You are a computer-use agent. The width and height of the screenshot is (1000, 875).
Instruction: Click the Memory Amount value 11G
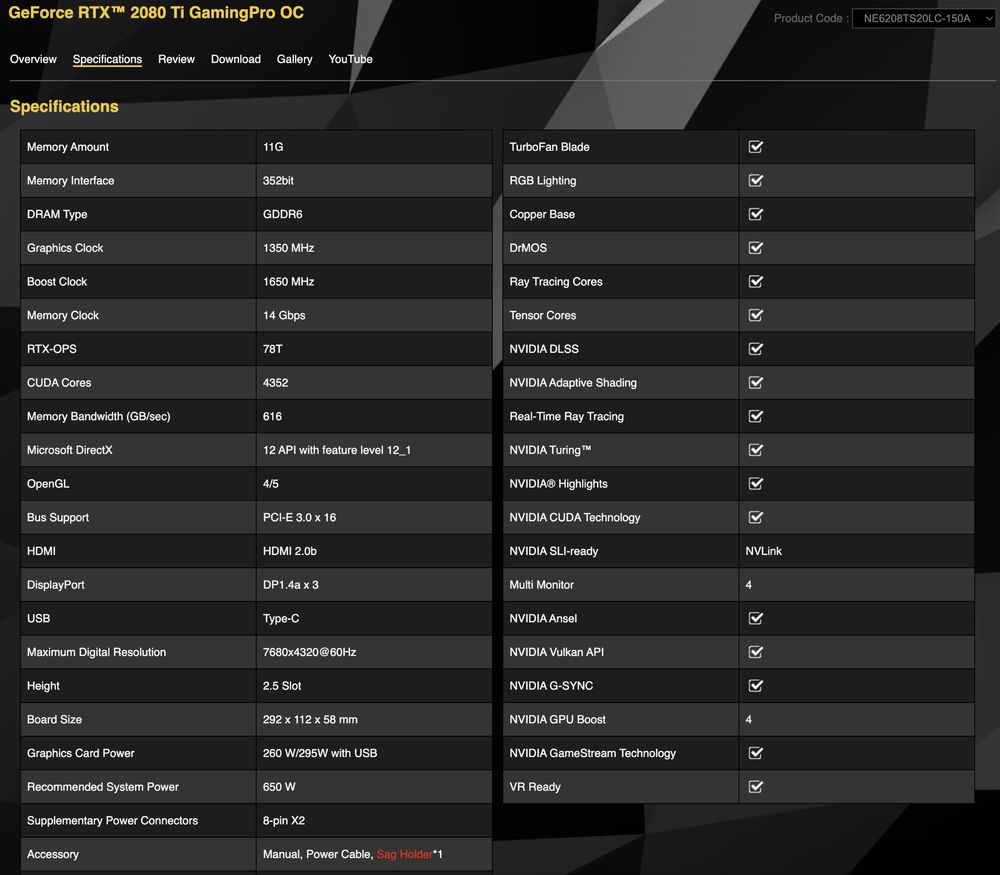pos(273,147)
